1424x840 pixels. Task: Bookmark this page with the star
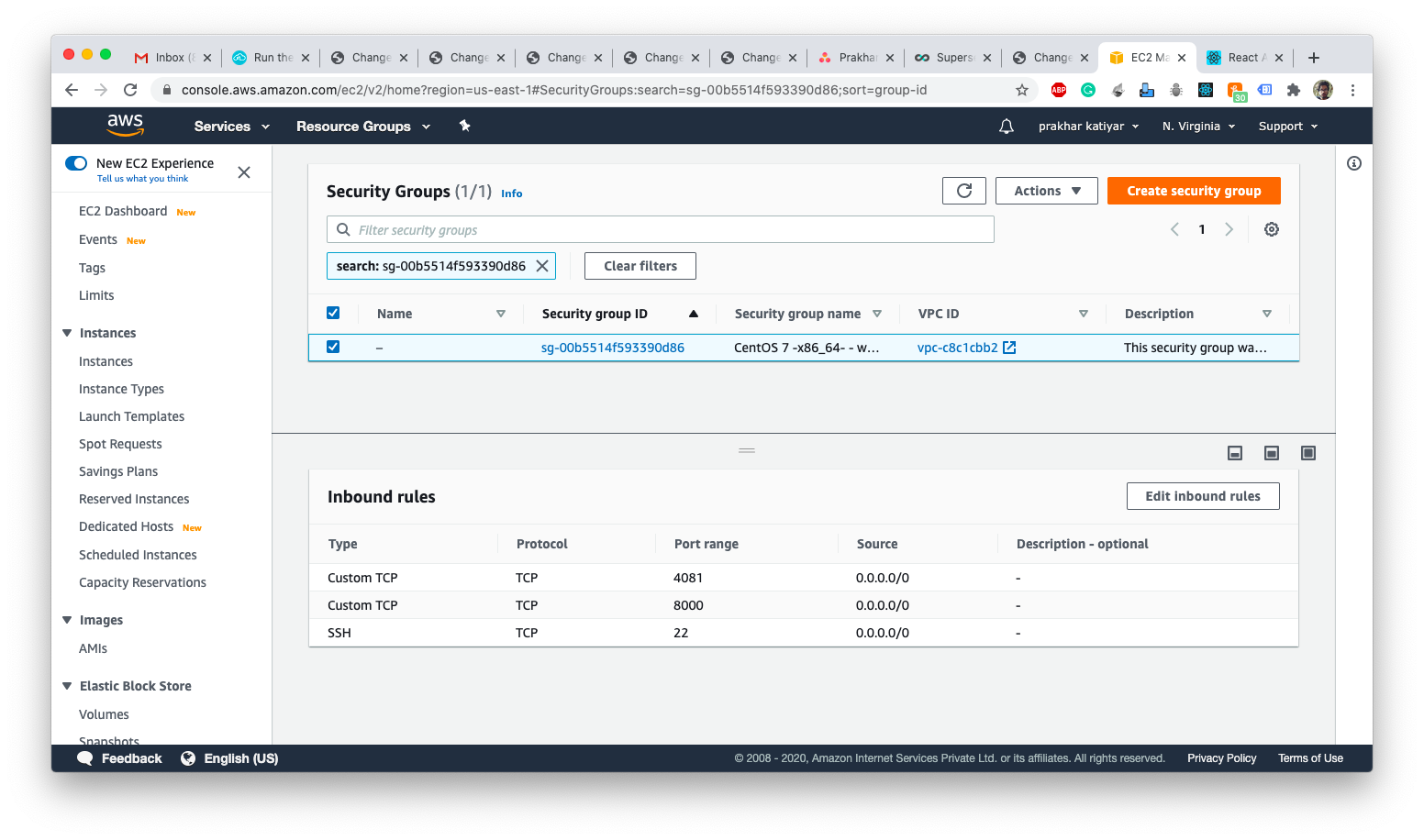[1022, 90]
